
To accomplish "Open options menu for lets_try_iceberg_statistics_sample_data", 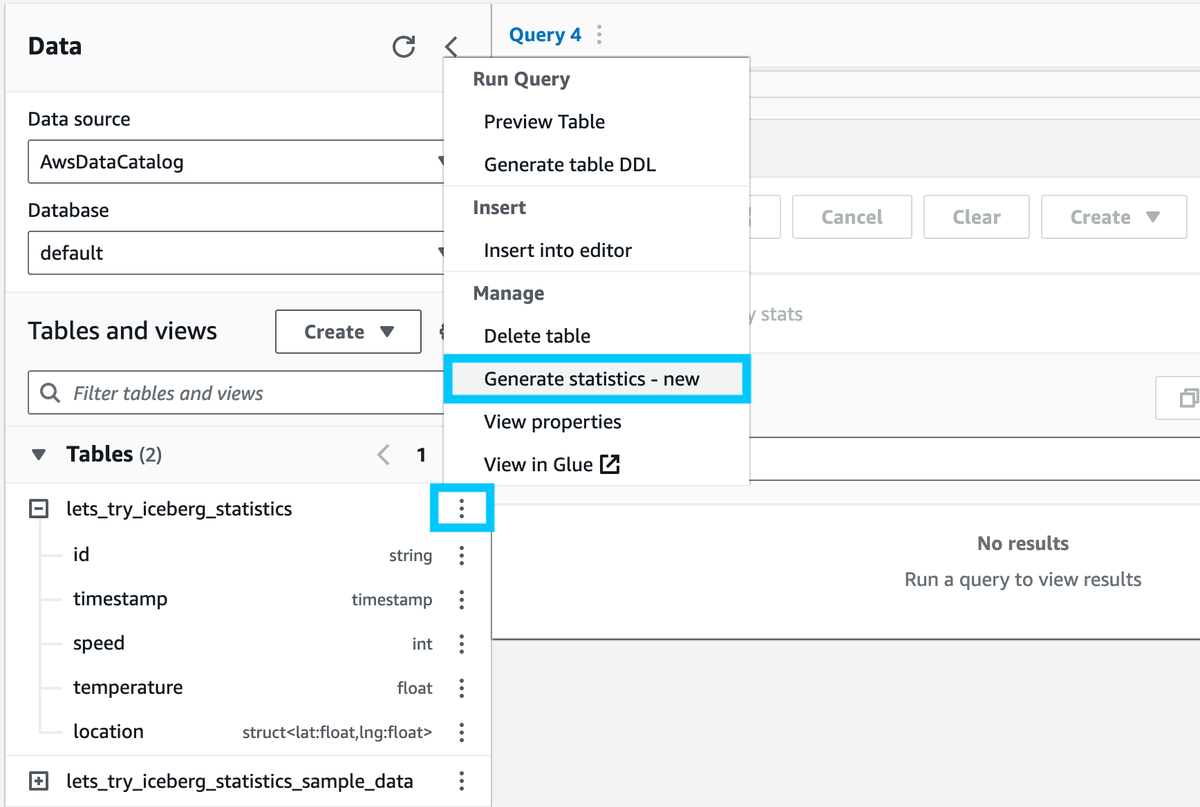I will coord(461,780).
